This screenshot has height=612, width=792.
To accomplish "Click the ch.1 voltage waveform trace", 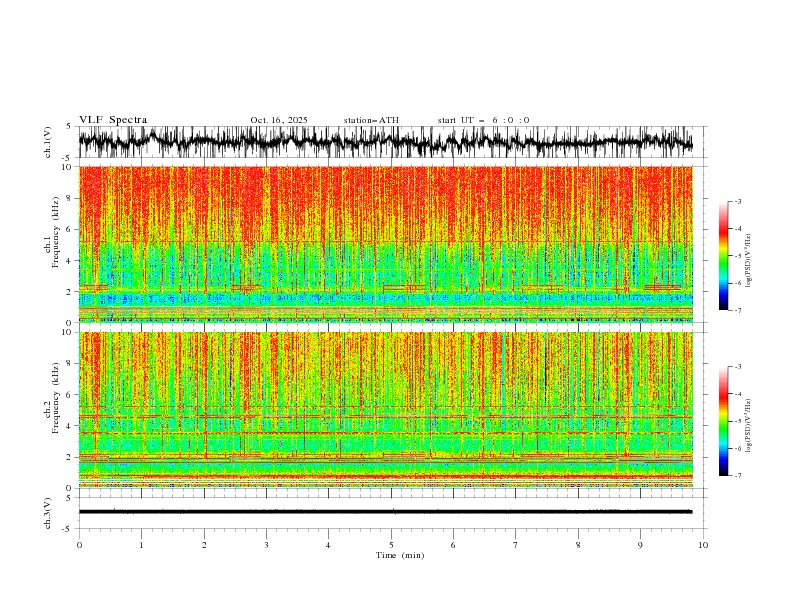I will point(386,142).
